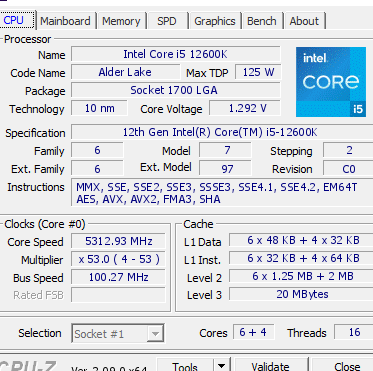
Task: Click the Clocks (Core #0) group label
Action: 45,224
